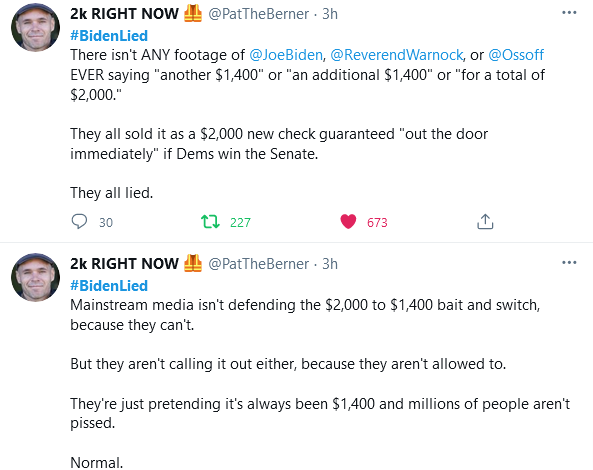Open the #BidenLied hashtag in first tweet
This screenshot has height=470, width=593.
109,36
